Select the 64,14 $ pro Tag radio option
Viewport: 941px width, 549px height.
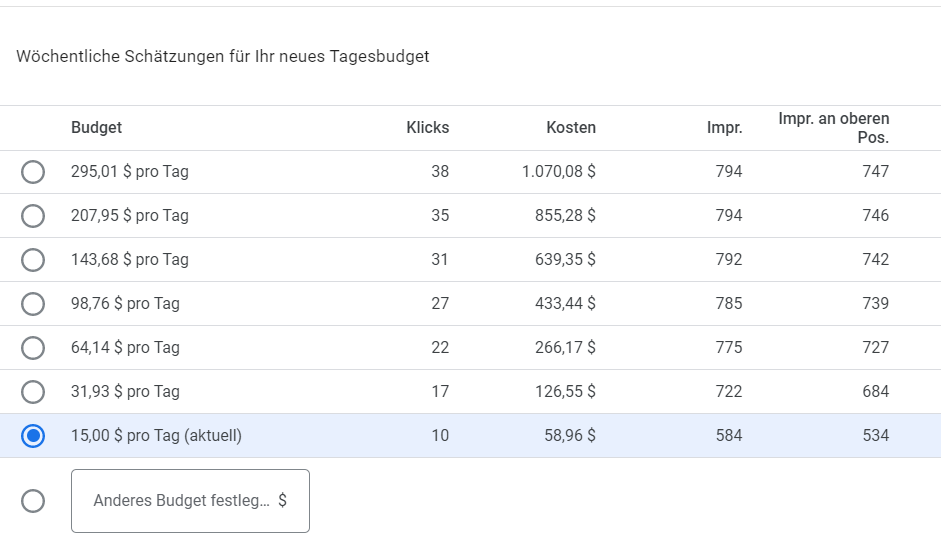tap(33, 348)
